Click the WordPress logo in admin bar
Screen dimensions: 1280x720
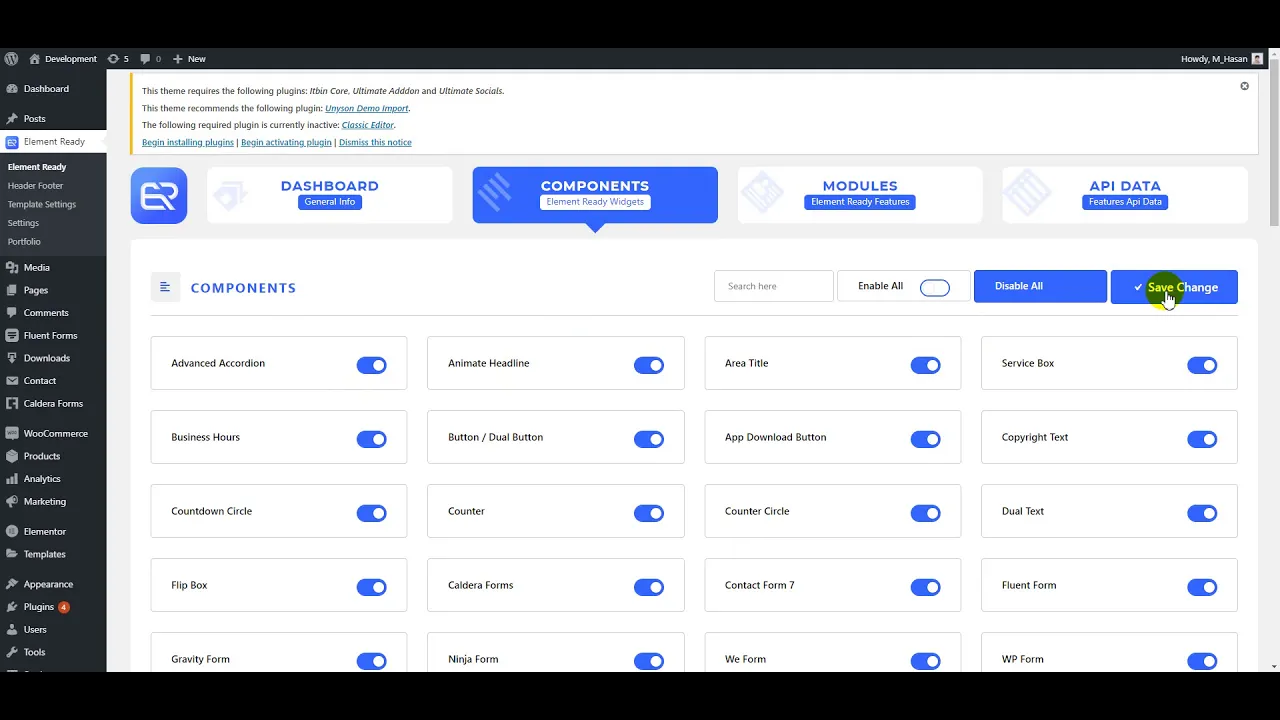[x=11, y=59]
